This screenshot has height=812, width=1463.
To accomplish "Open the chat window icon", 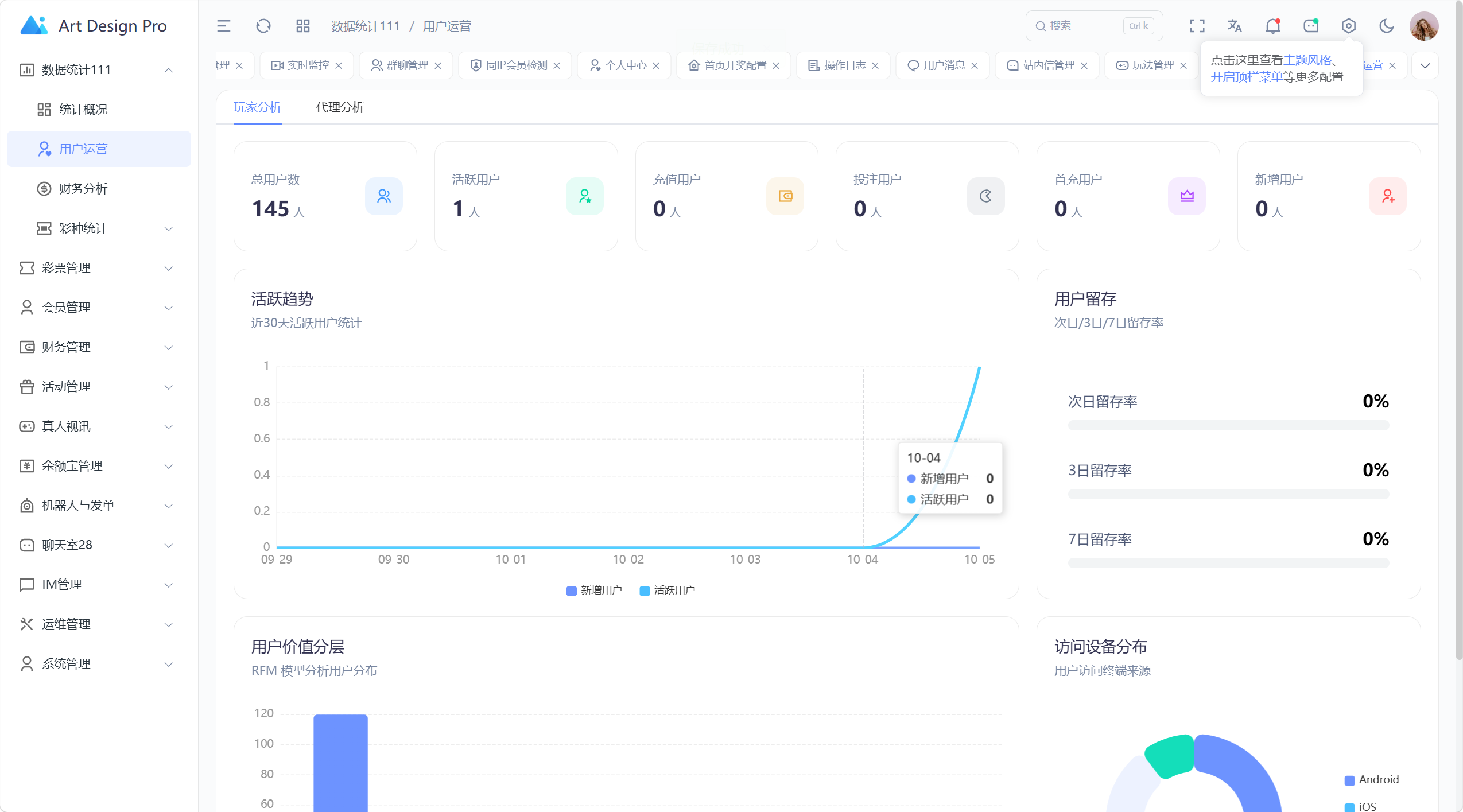I will (1311, 26).
